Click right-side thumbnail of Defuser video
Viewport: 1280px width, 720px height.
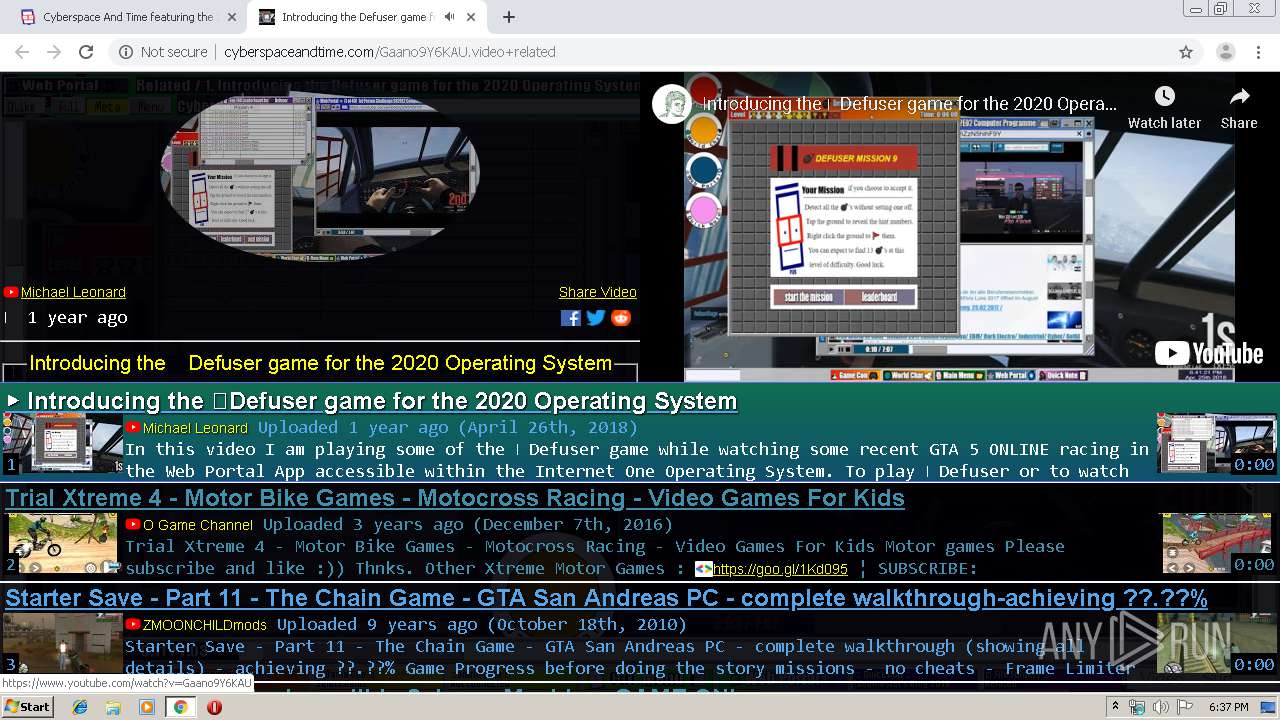[x=1216, y=443]
